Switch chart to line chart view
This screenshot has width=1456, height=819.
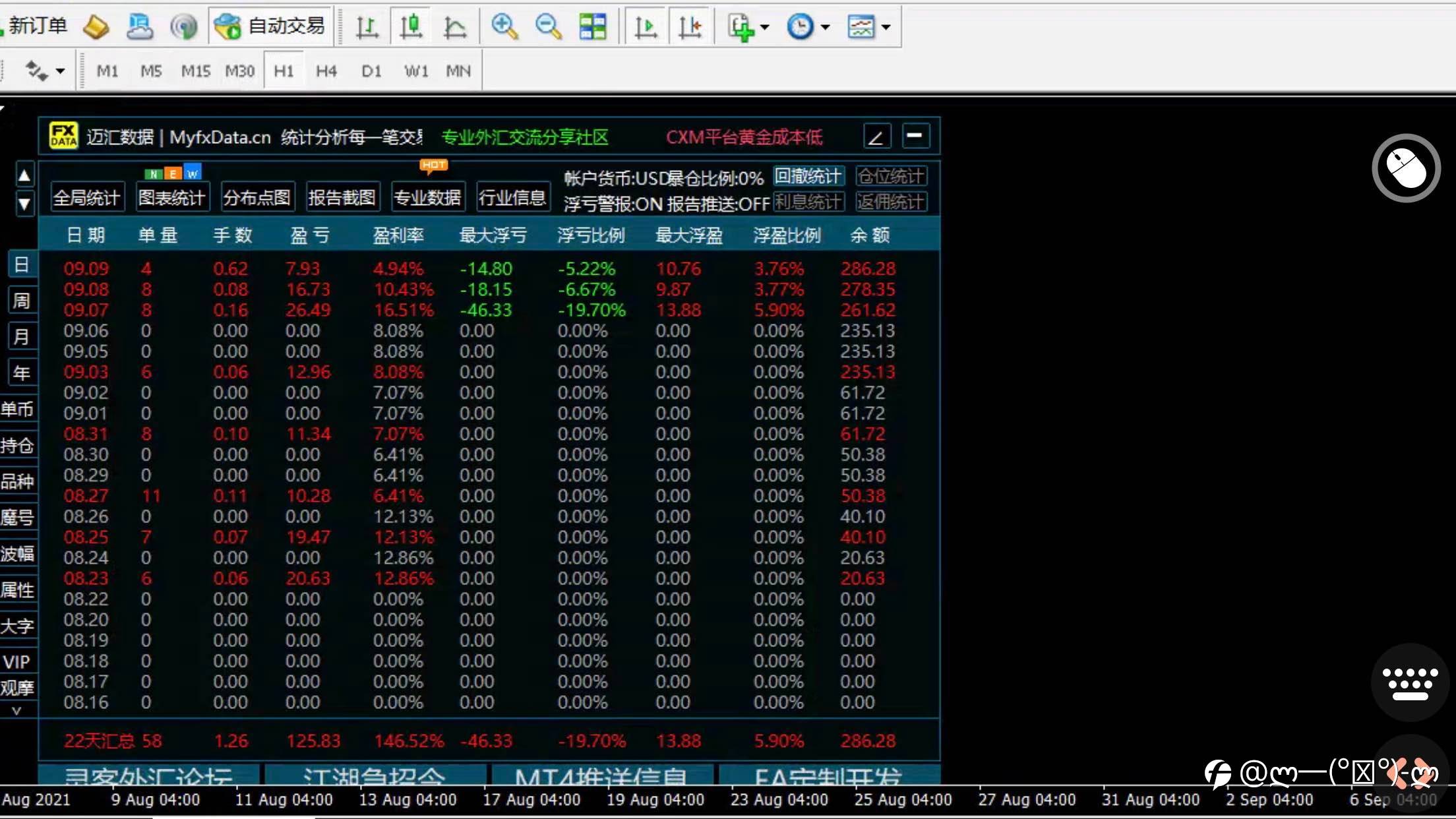(455, 27)
